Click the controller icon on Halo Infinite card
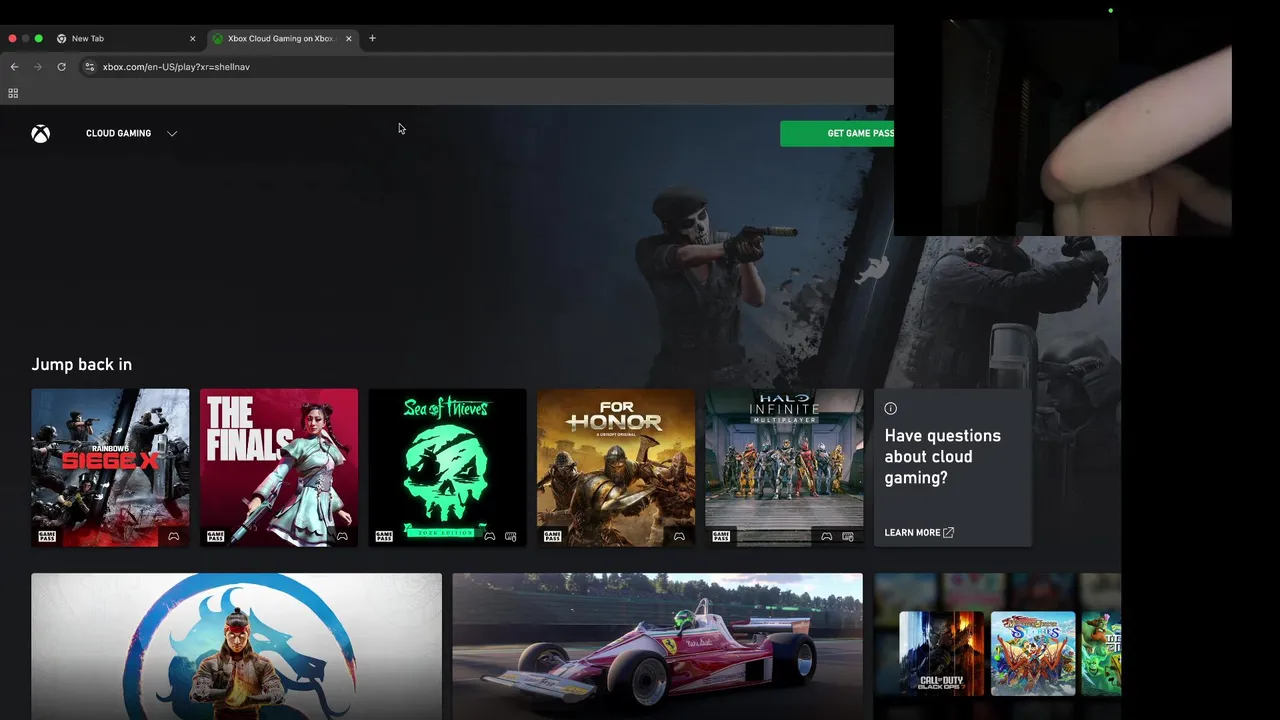1280x720 pixels. (x=827, y=536)
